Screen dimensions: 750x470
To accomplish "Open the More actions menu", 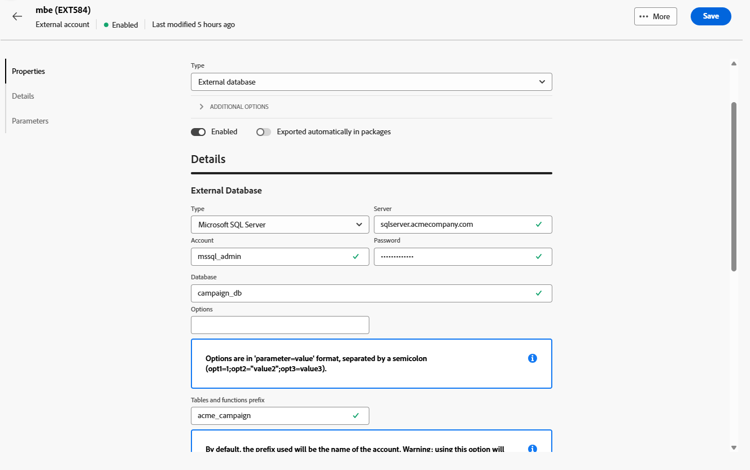I will (x=655, y=16).
